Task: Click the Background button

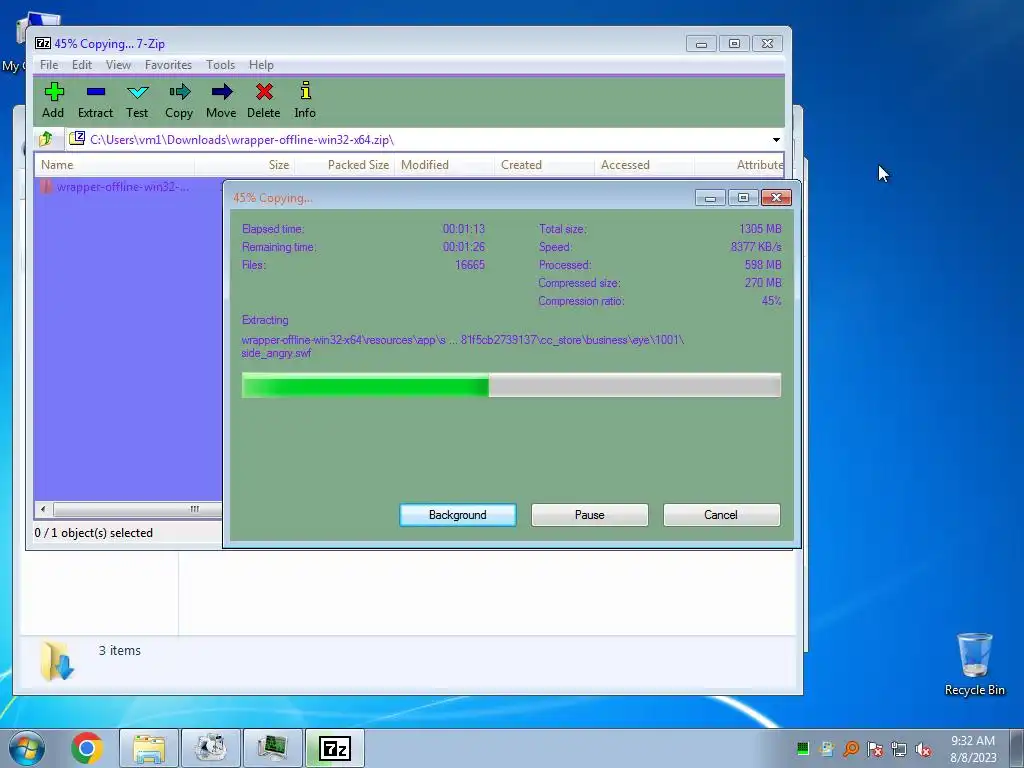Action: (x=458, y=515)
